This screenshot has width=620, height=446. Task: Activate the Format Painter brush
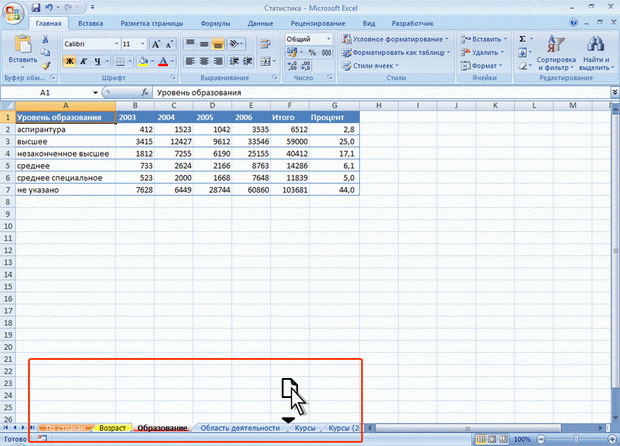[45, 65]
